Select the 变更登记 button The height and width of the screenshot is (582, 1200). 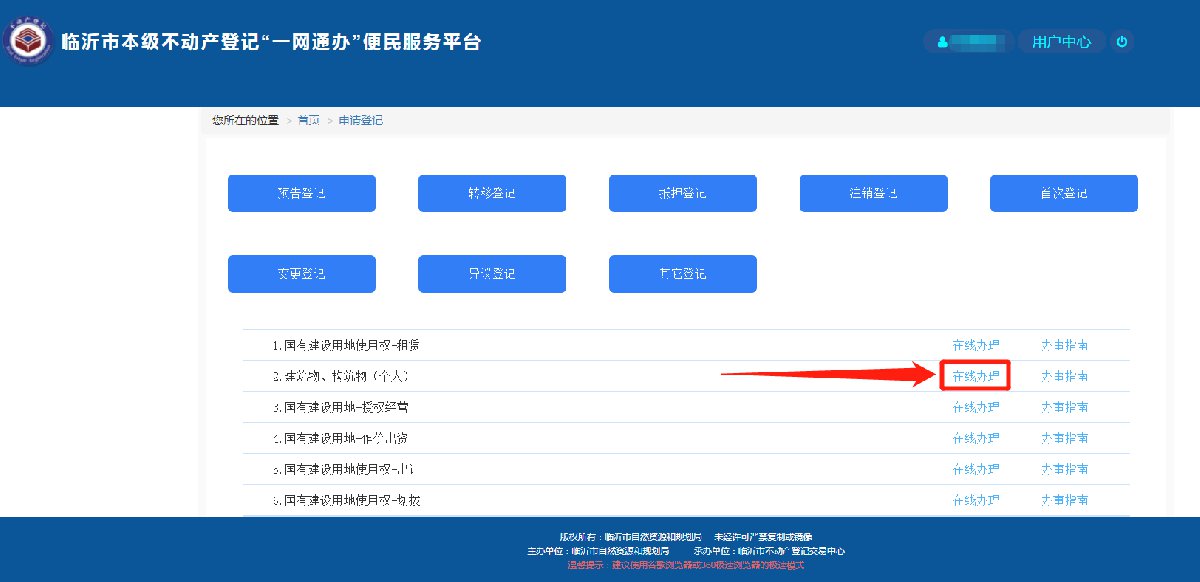(x=302, y=274)
